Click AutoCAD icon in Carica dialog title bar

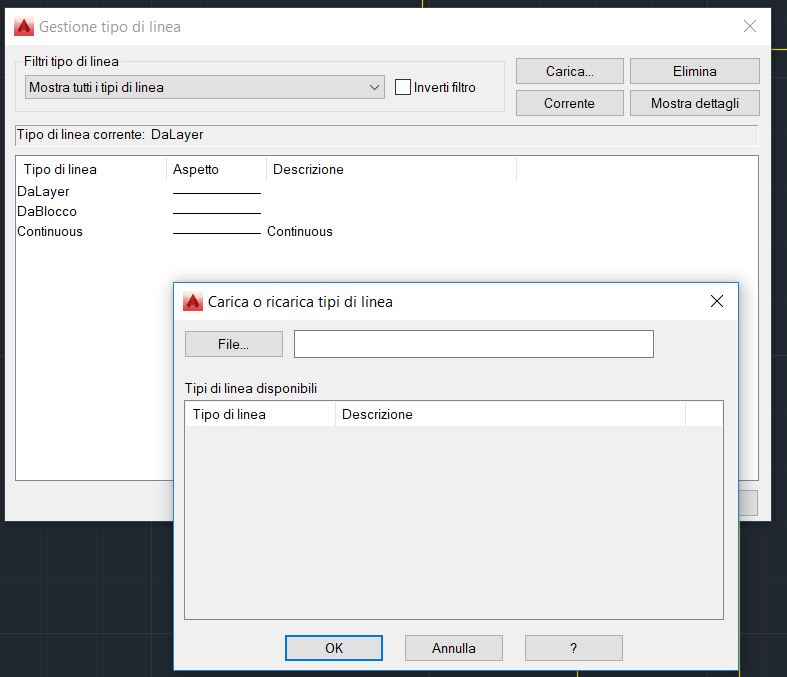pos(193,302)
